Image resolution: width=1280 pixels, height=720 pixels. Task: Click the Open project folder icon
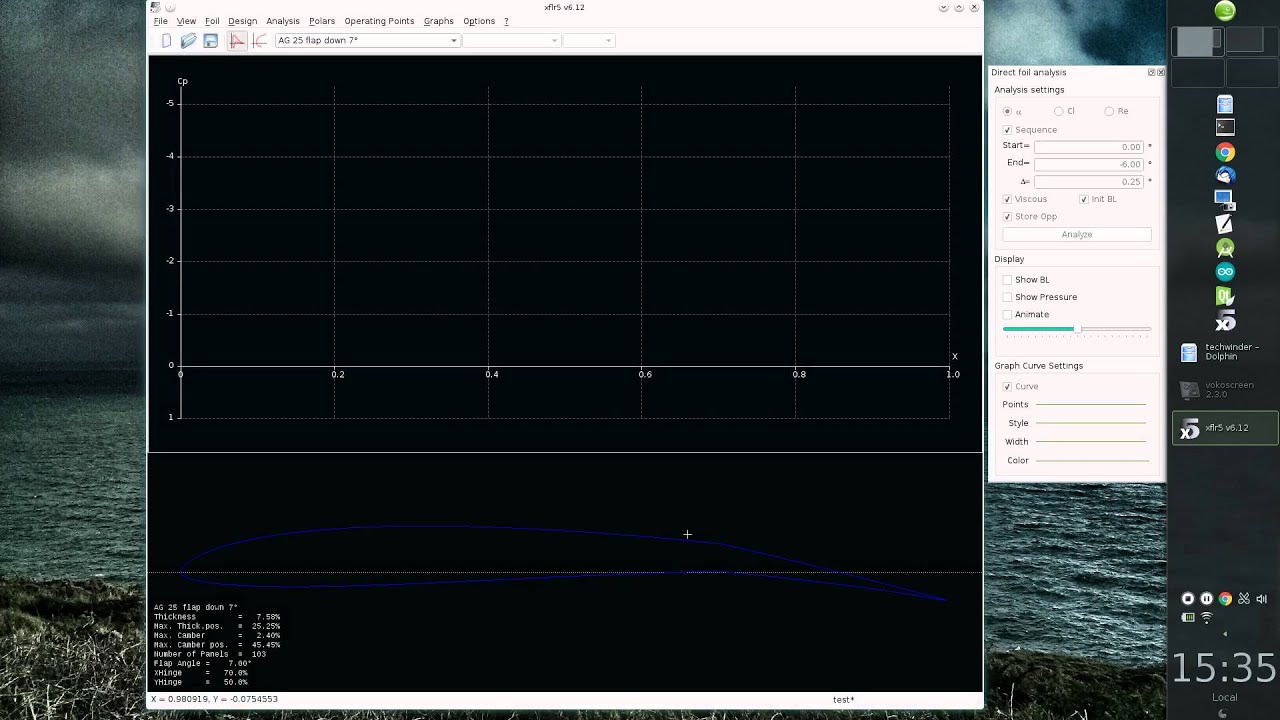coord(188,41)
